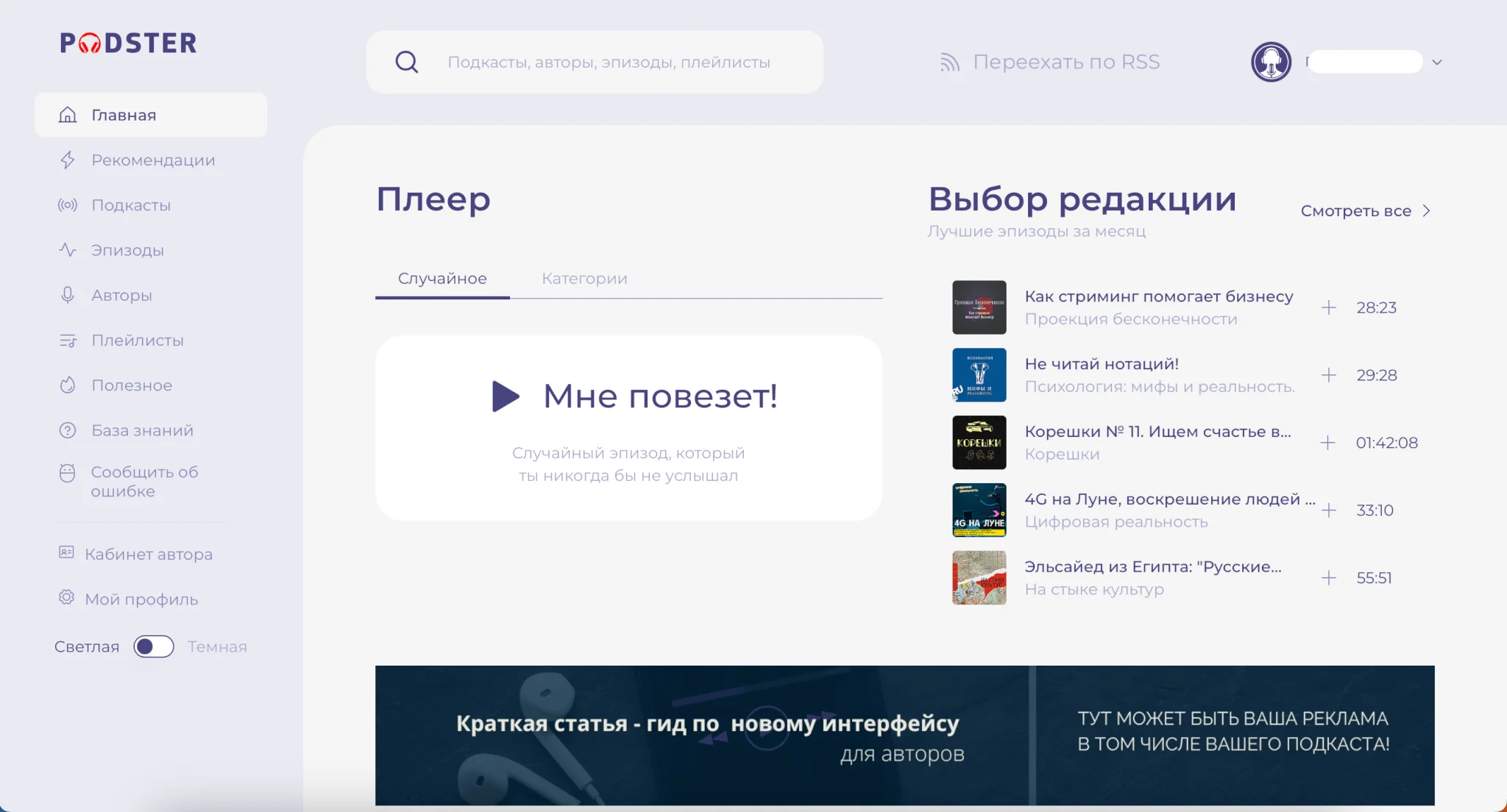Select the Темная theme label
The width and height of the screenshot is (1507, 812).
tap(217, 647)
